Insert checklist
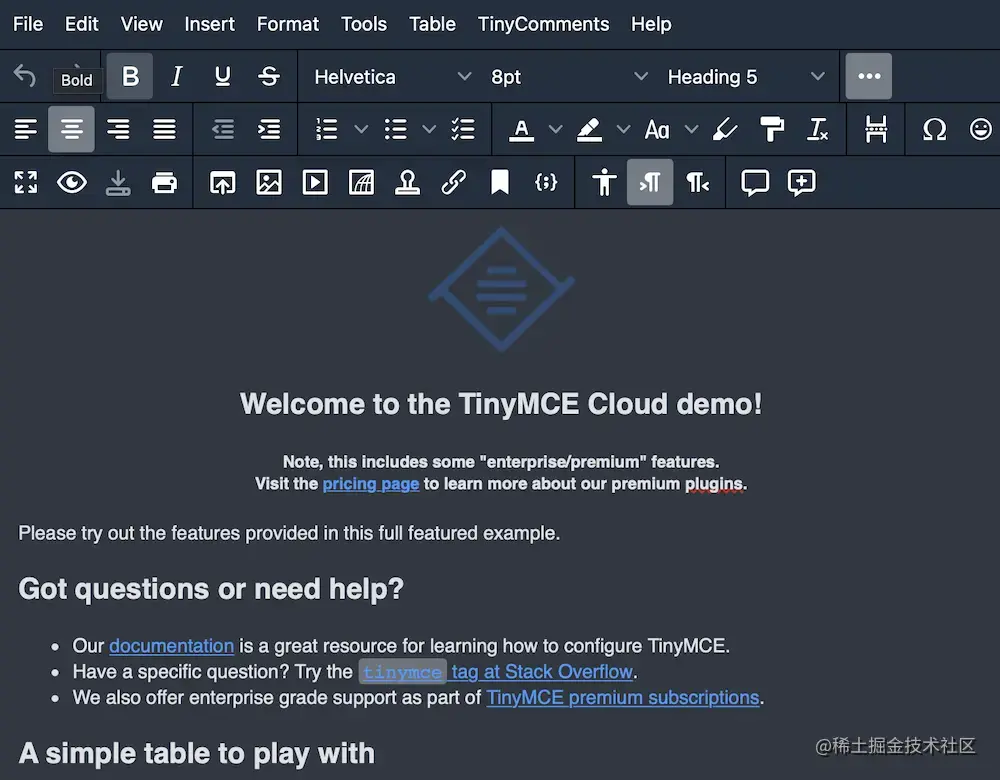The width and height of the screenshot is (1000, 780). pos(463,129)
